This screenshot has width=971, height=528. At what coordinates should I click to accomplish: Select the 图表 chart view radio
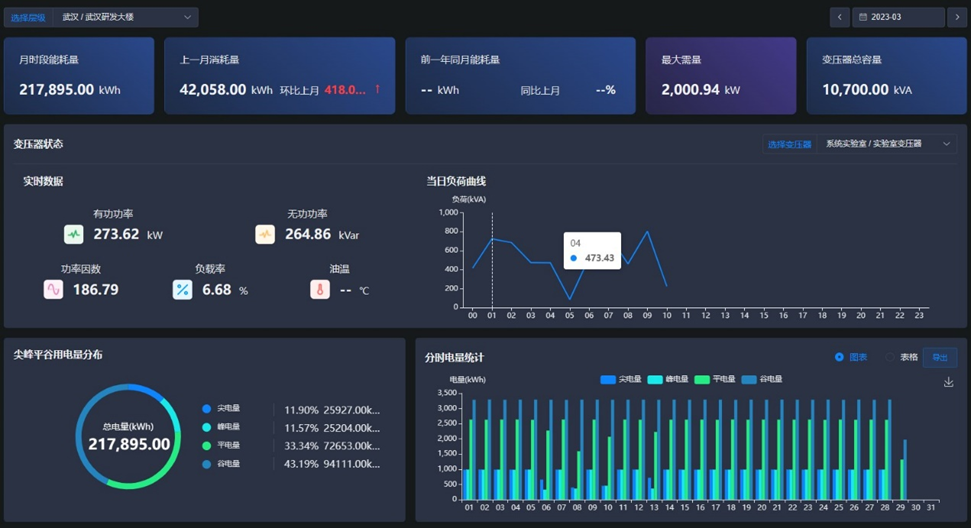839,357
